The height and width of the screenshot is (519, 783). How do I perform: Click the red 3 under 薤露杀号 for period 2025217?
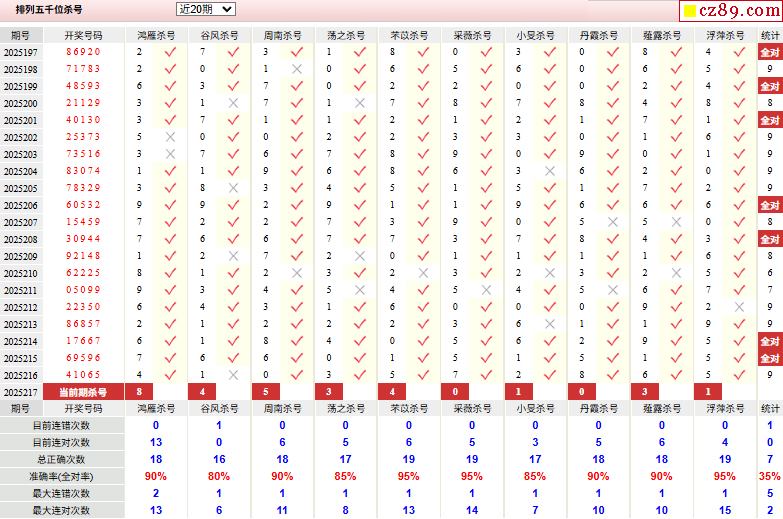point(645,392)
